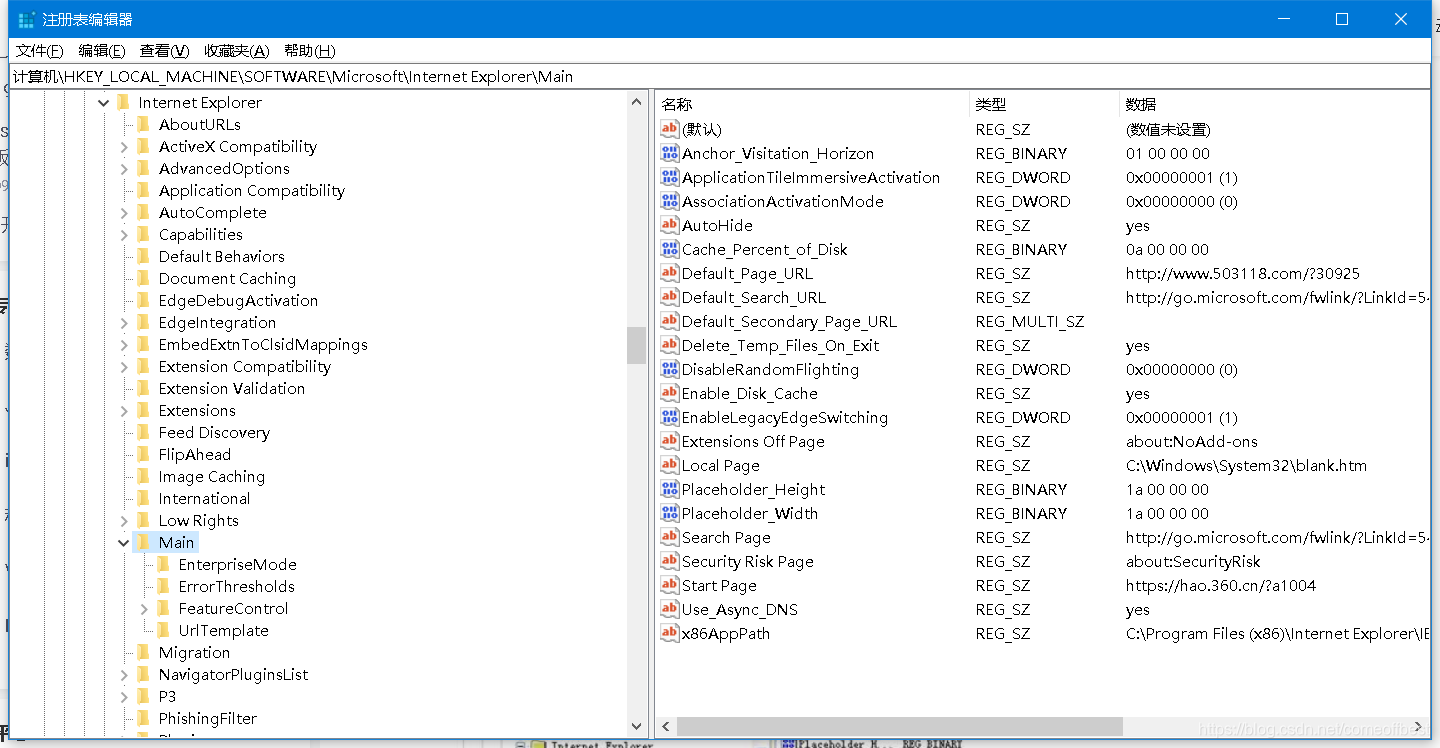Click the https://hao.360.cn/?a1004 data cell
The width and height of the screenshot is (1440, 748).
[1221, 585]
